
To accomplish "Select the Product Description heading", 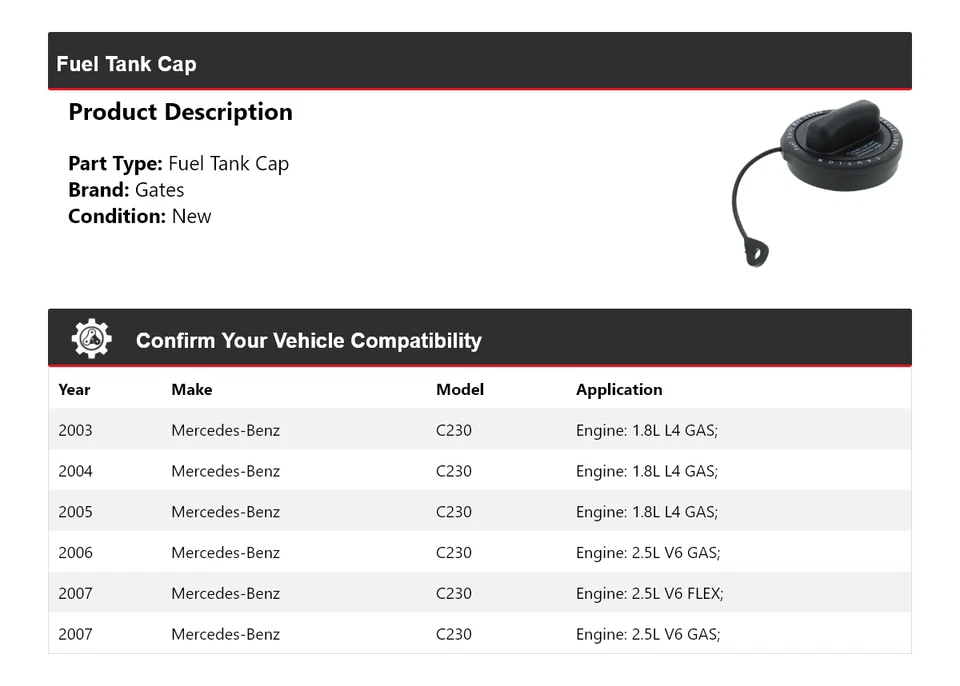I will (180, 112).
